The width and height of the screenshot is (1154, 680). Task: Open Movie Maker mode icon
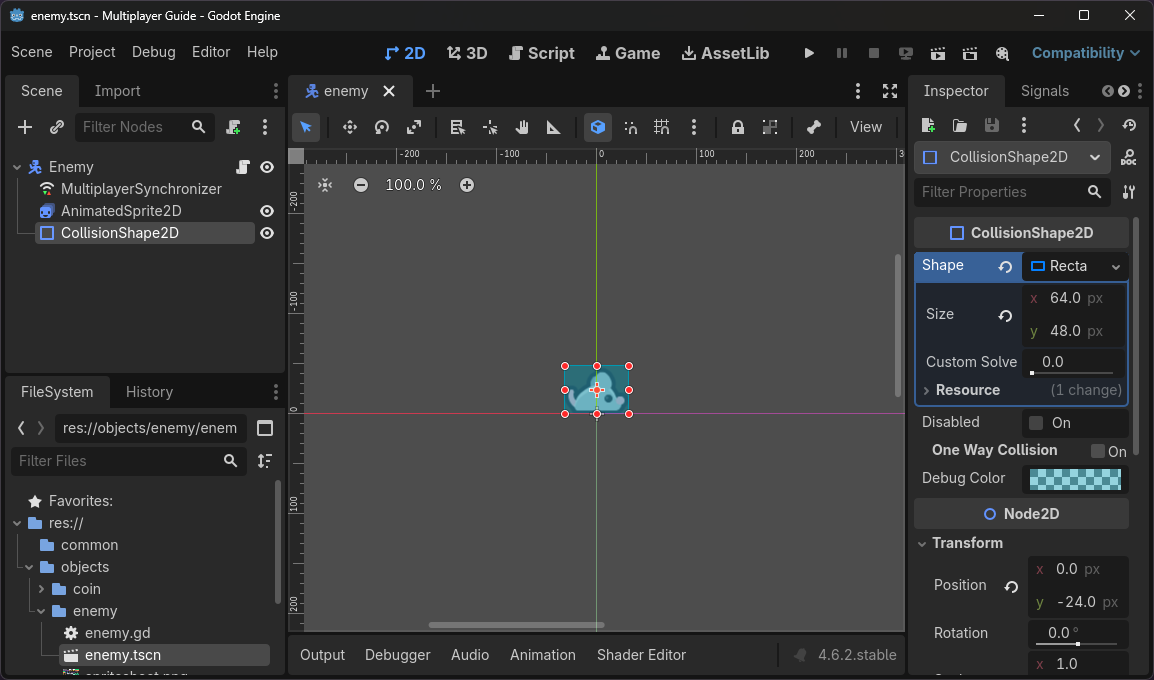[x=1002, y=53]
